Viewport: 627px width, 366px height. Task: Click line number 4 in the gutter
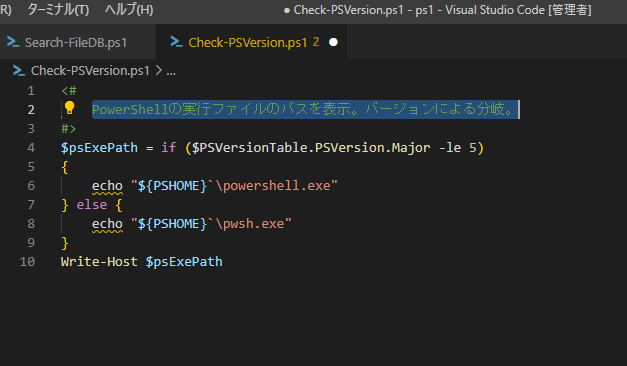coord(31,148)
